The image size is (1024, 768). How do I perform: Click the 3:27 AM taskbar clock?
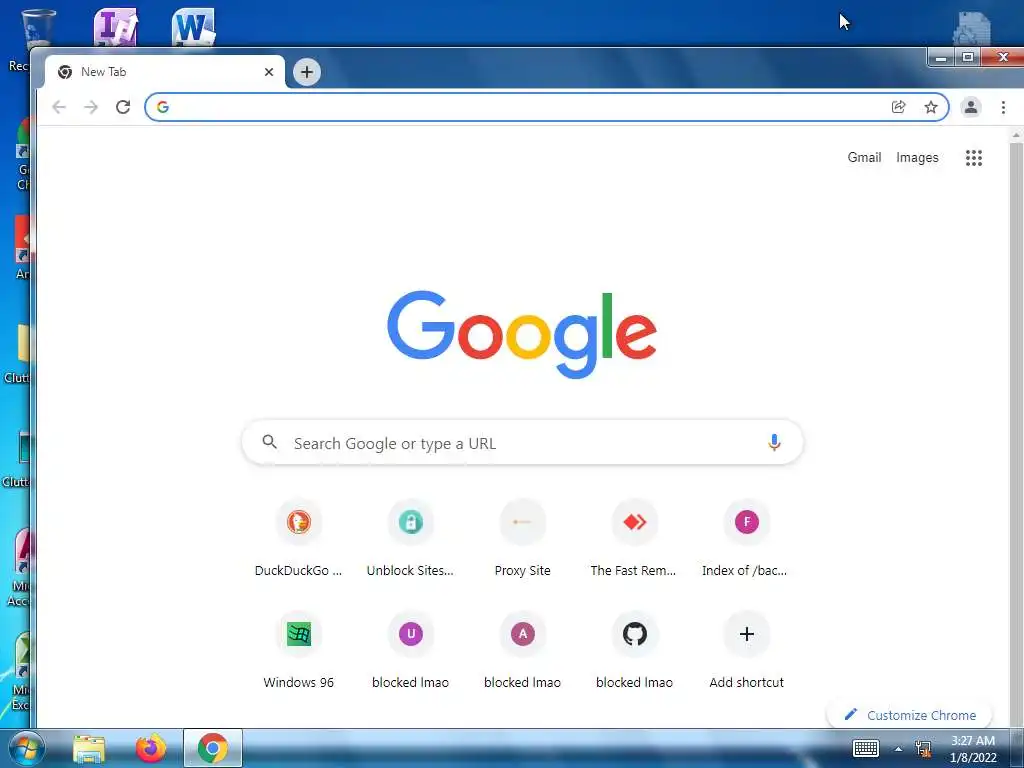(x=973, y=749)
